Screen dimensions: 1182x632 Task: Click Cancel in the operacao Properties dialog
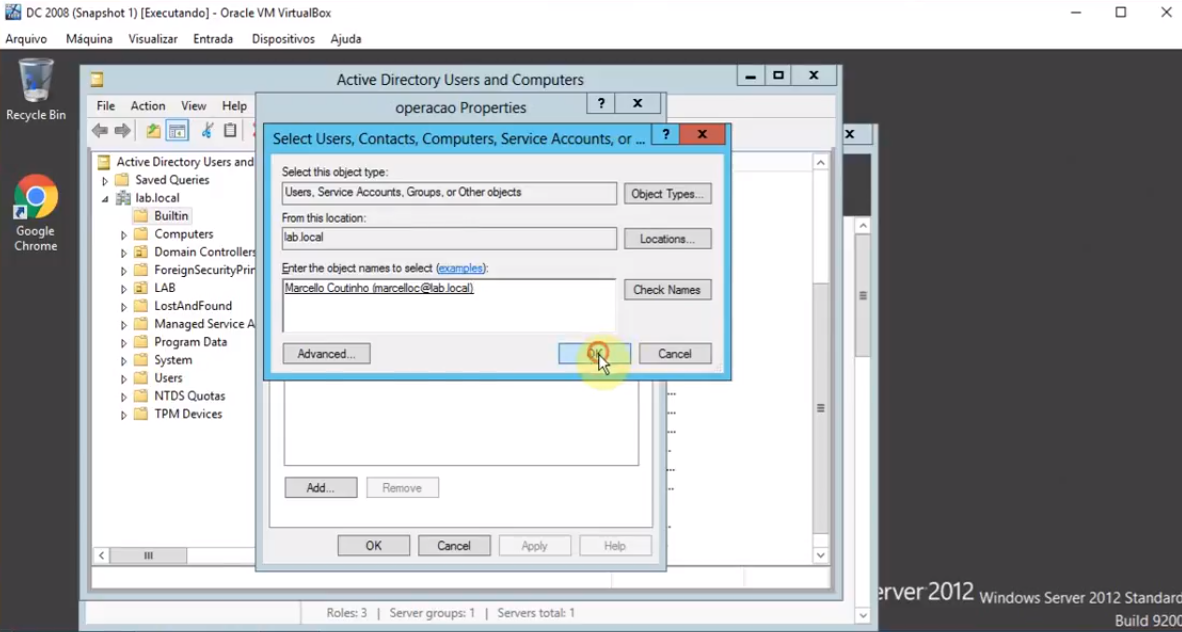click(x=454, y=545)
